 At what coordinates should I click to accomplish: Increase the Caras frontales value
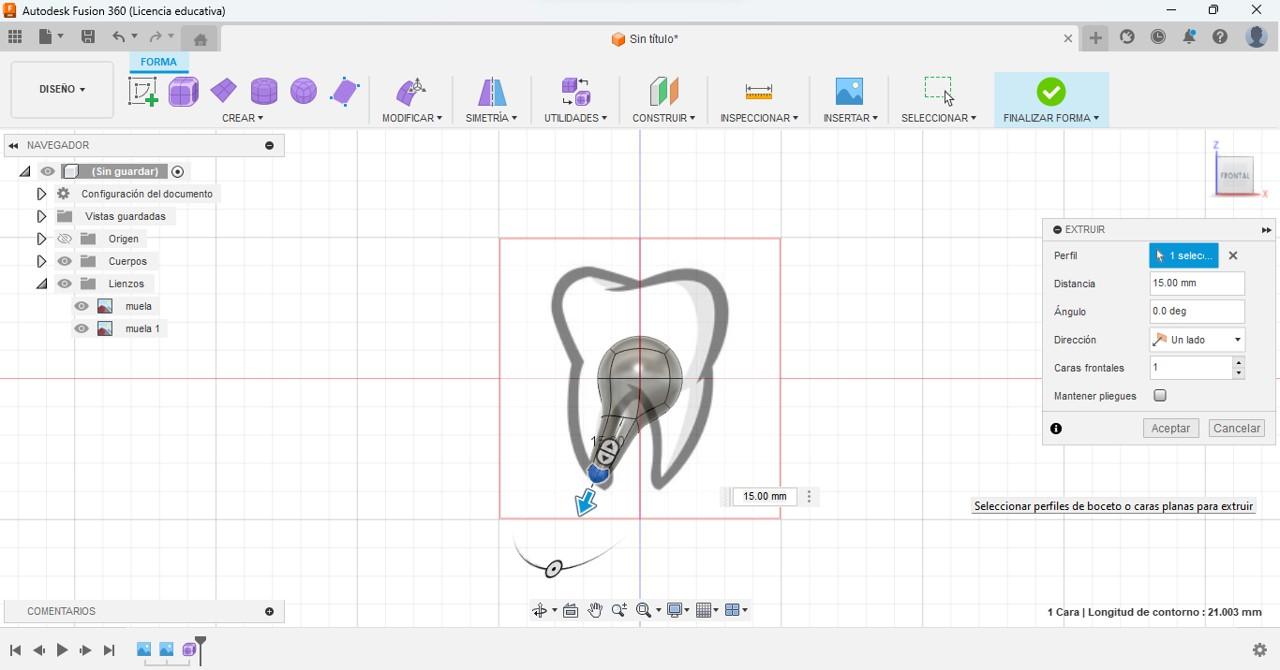pyautogui.click(x=1239, y=362)
